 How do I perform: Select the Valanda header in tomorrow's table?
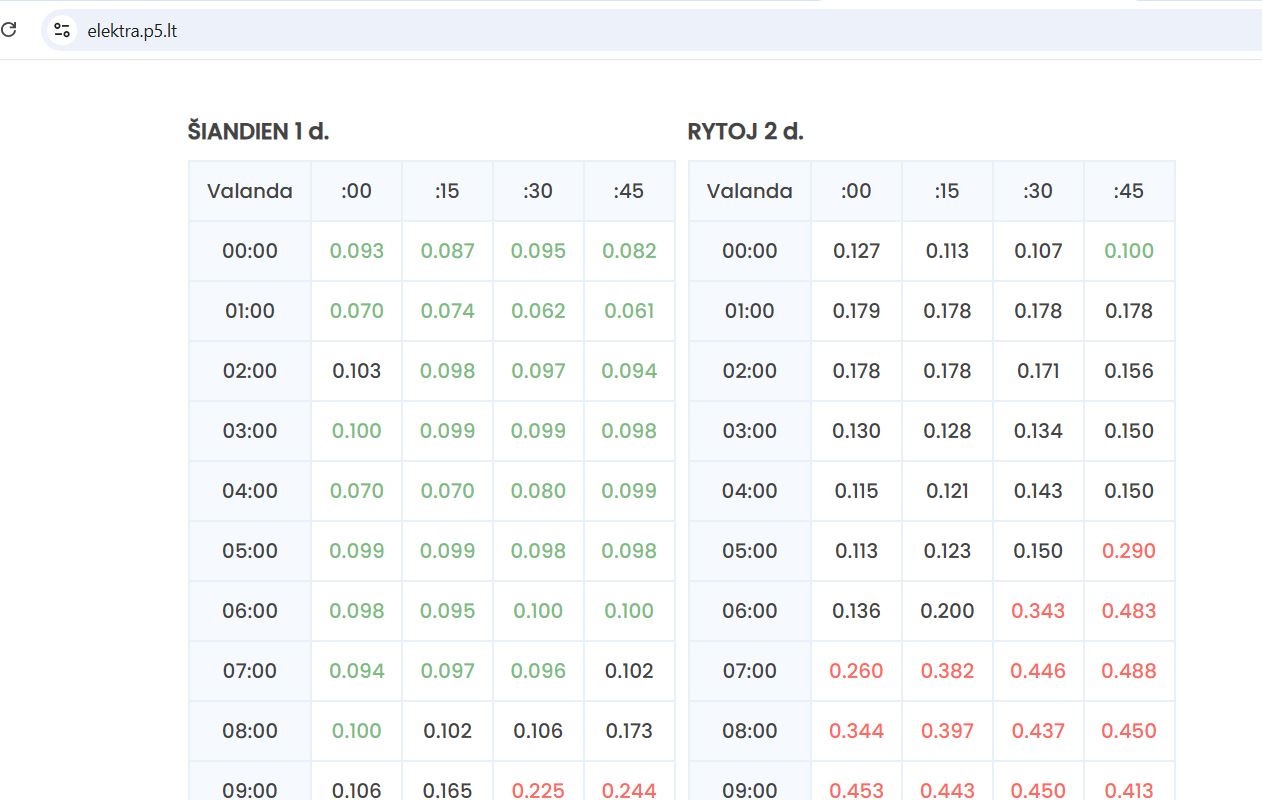pyautogui.click(x=749, y=191)
